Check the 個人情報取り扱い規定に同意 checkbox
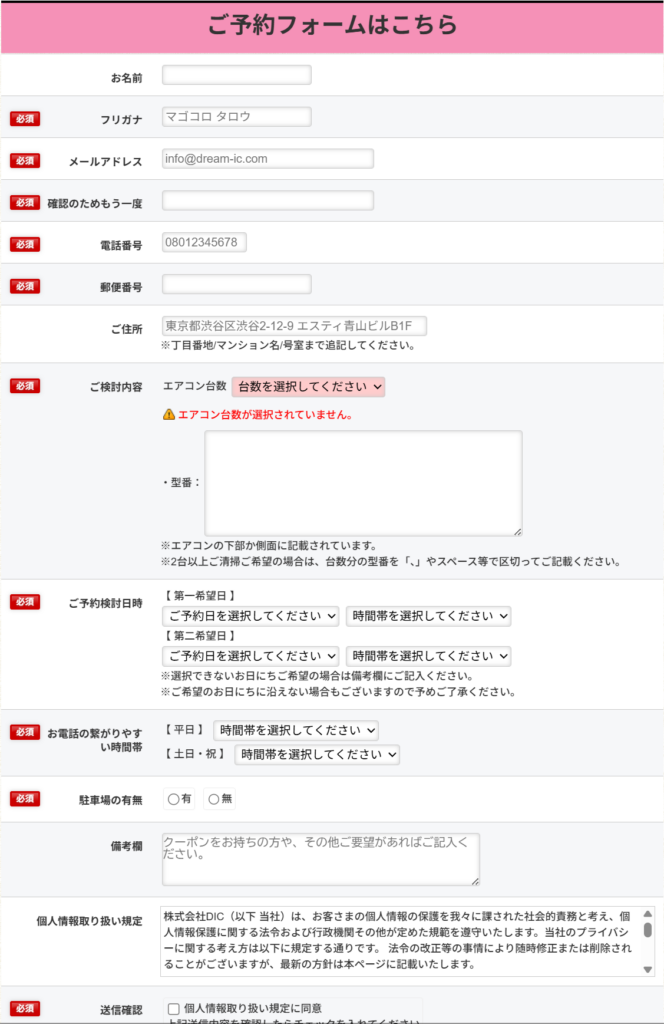664x1024 pixels. click(174, 1008)
